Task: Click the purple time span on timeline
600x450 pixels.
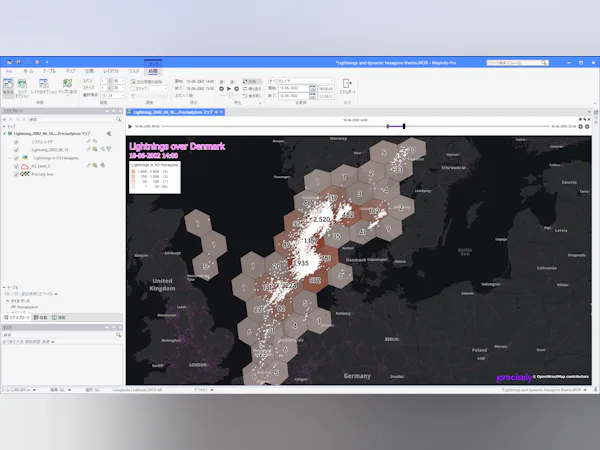Action: point(396,126)
